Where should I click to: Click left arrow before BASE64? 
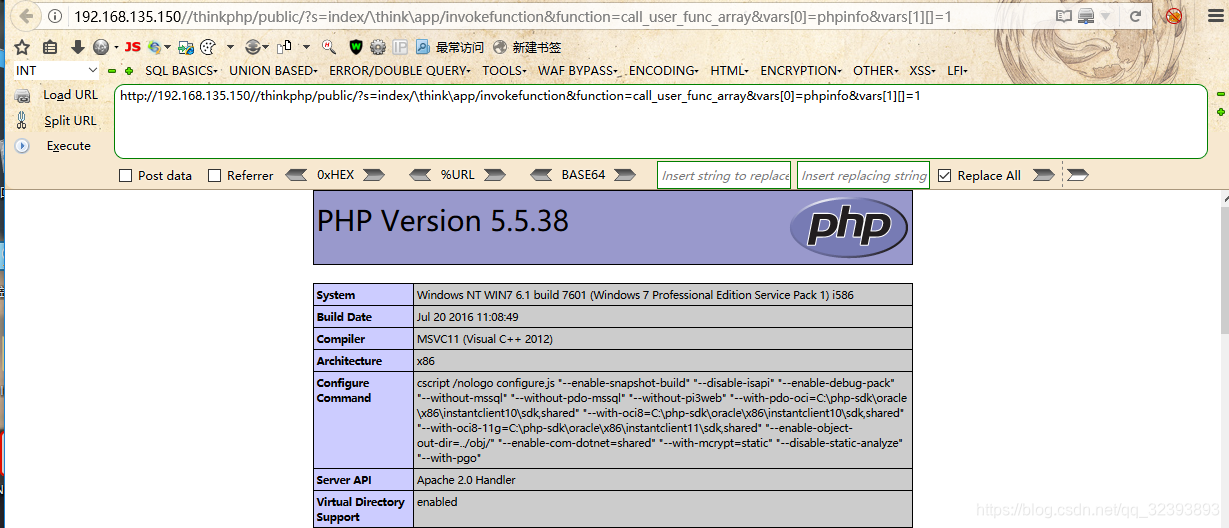coord(541,175)
